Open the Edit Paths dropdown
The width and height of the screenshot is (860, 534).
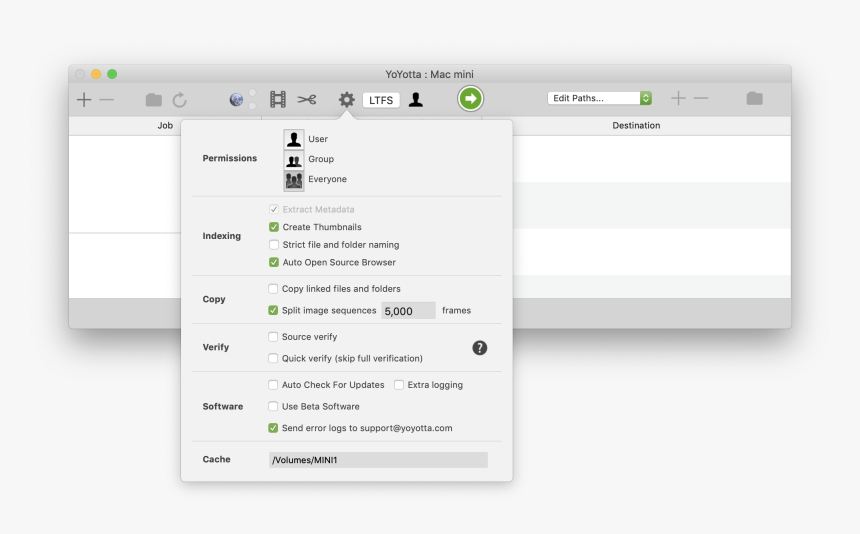(x=599, y=98)
